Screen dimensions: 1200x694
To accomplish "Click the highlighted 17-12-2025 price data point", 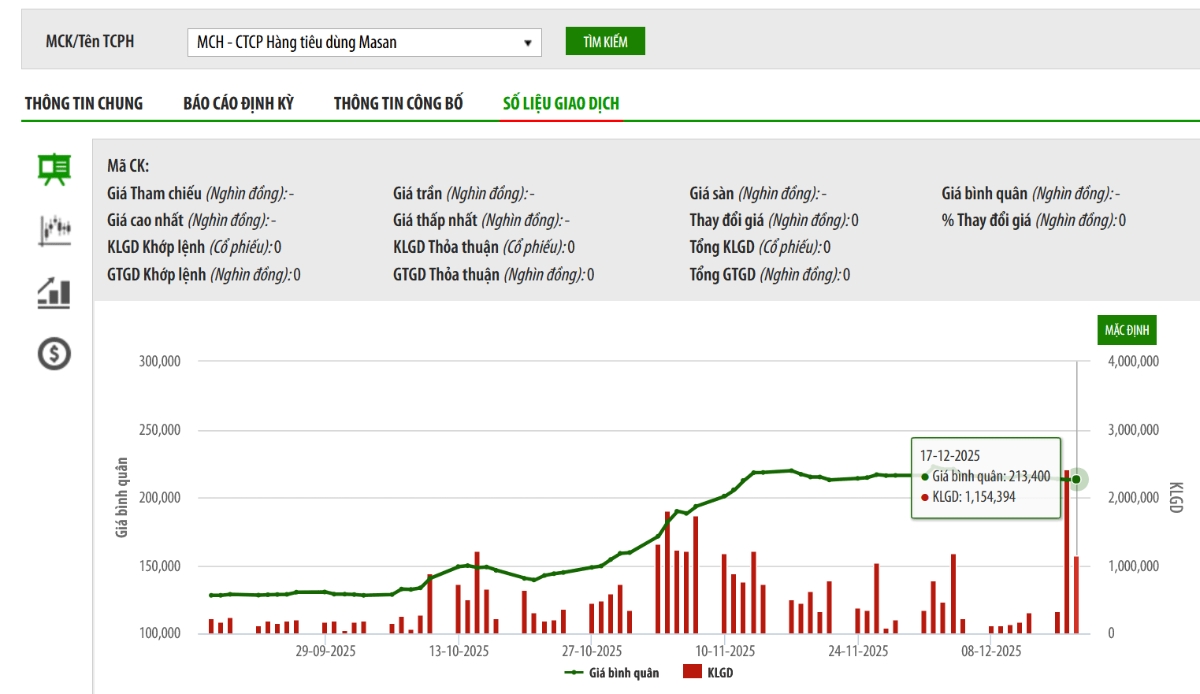I will [1076, 479].
